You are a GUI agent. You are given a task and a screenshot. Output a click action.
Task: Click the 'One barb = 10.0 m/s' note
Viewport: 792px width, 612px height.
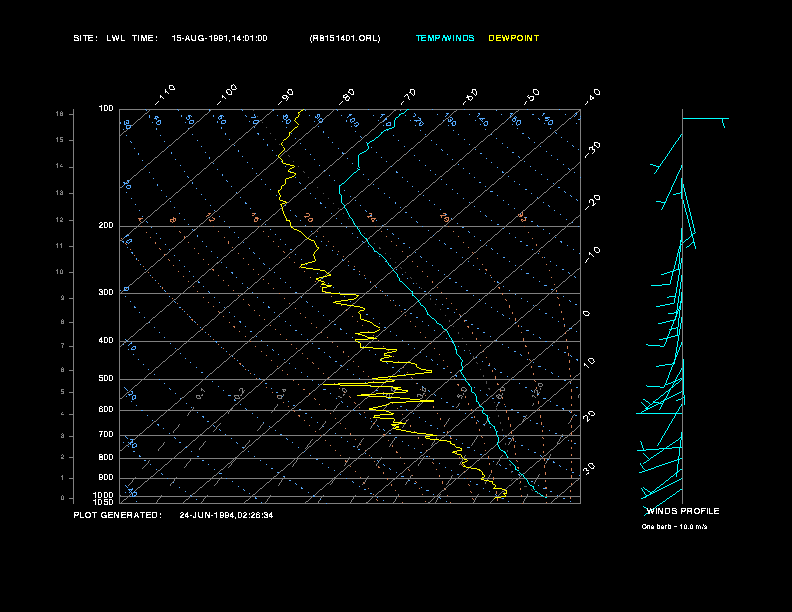pos(674,527)
